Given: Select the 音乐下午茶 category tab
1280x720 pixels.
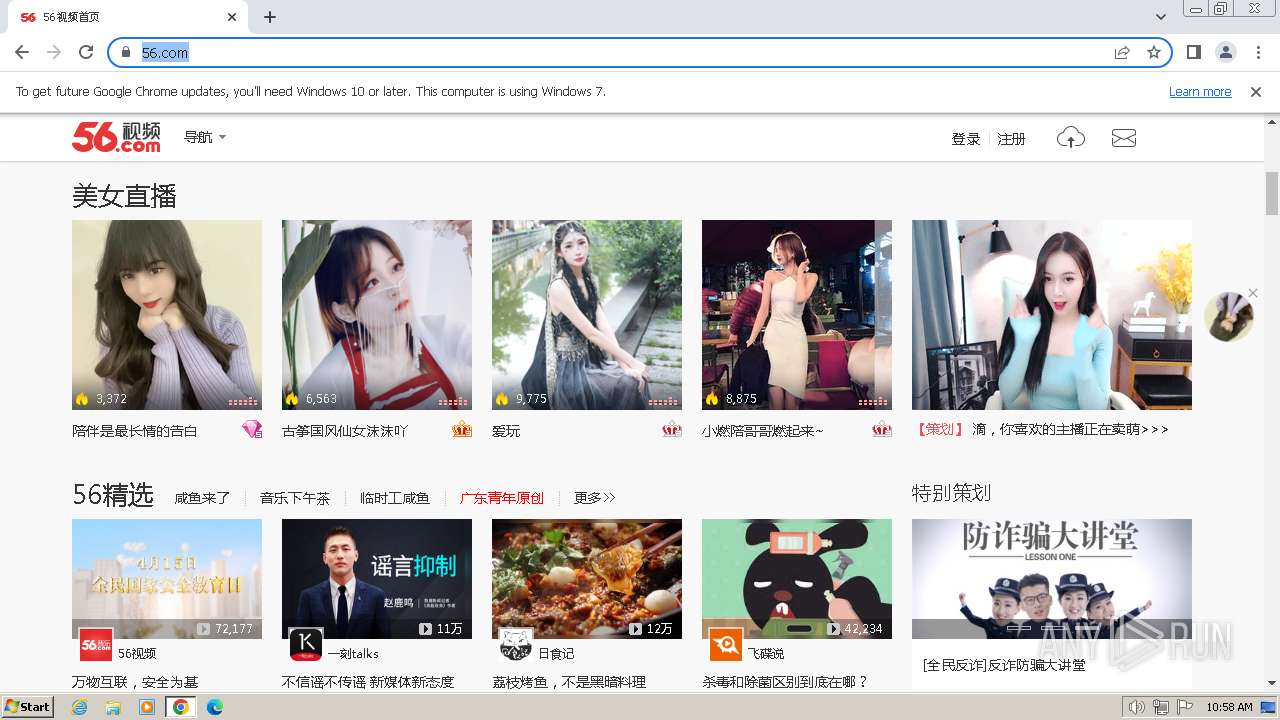Looking at the screenshot, I should point(295,497).
